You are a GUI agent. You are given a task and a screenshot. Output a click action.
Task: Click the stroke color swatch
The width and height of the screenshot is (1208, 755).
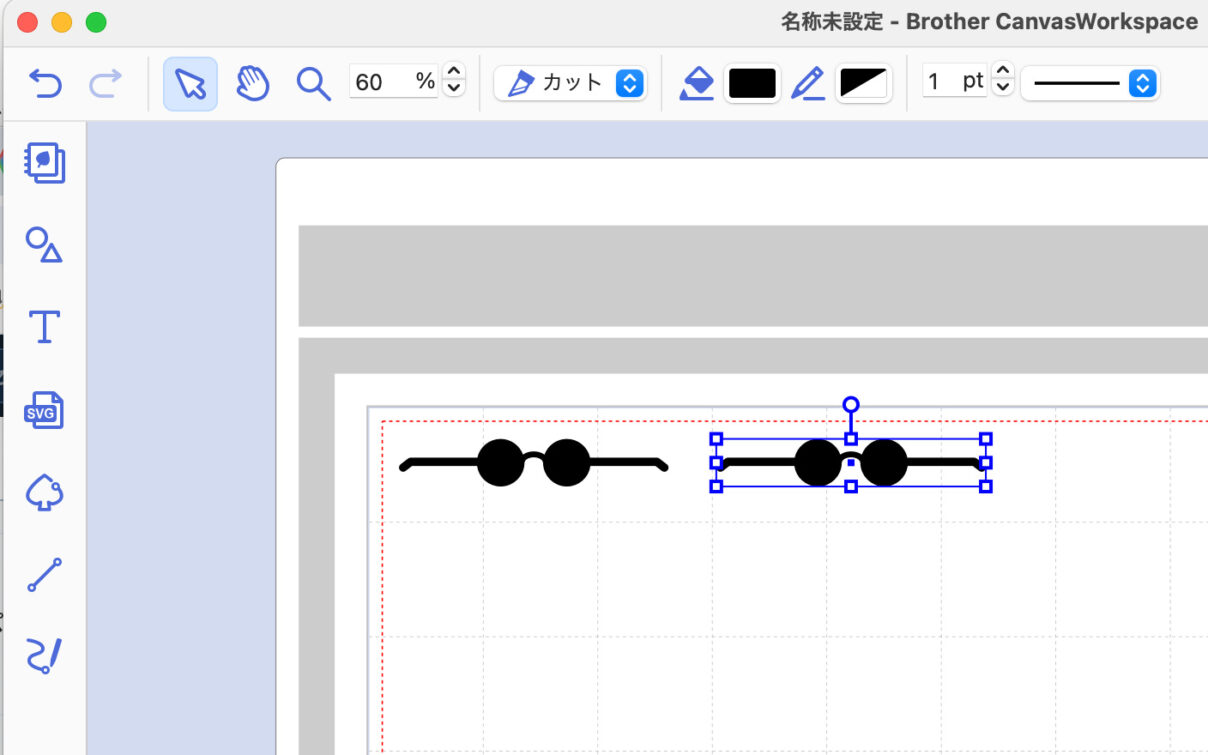pyautogui.click(x=863, y=83)
